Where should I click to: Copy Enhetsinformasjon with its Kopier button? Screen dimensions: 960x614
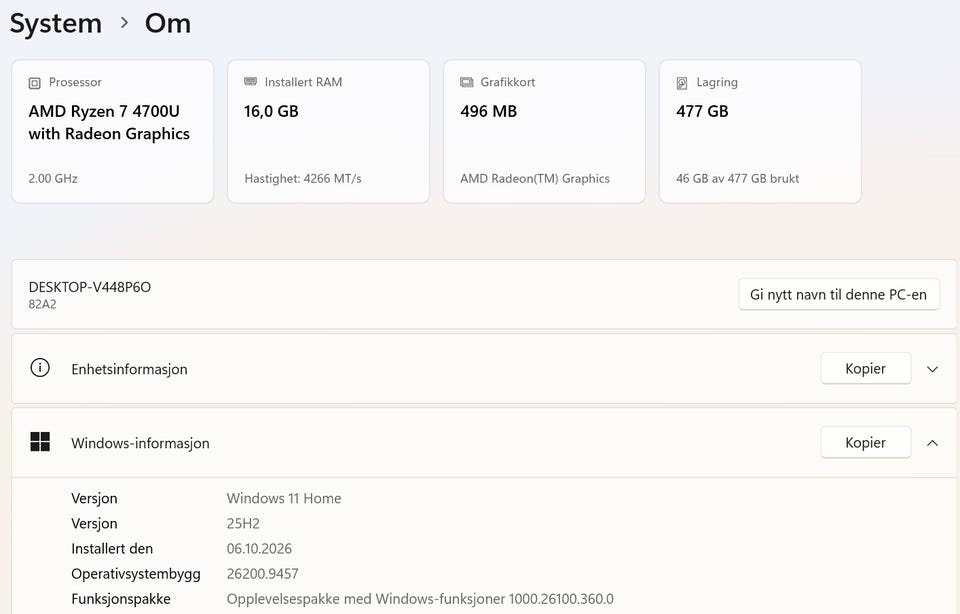click(866, 369)
